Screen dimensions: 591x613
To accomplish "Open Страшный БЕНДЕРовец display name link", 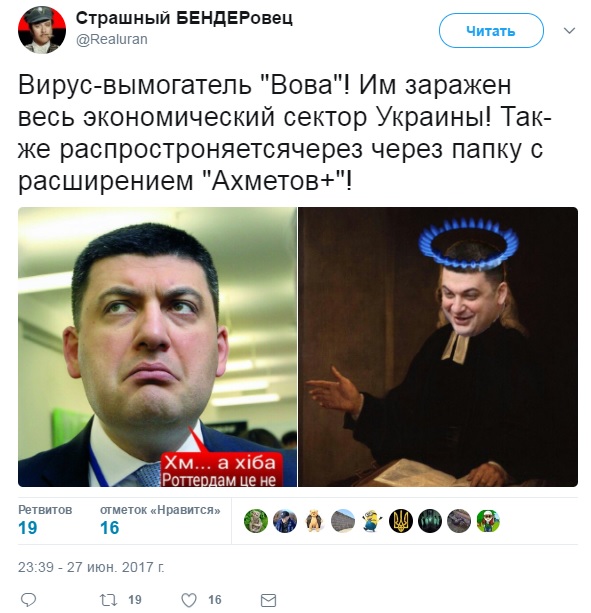I will 184,18.
